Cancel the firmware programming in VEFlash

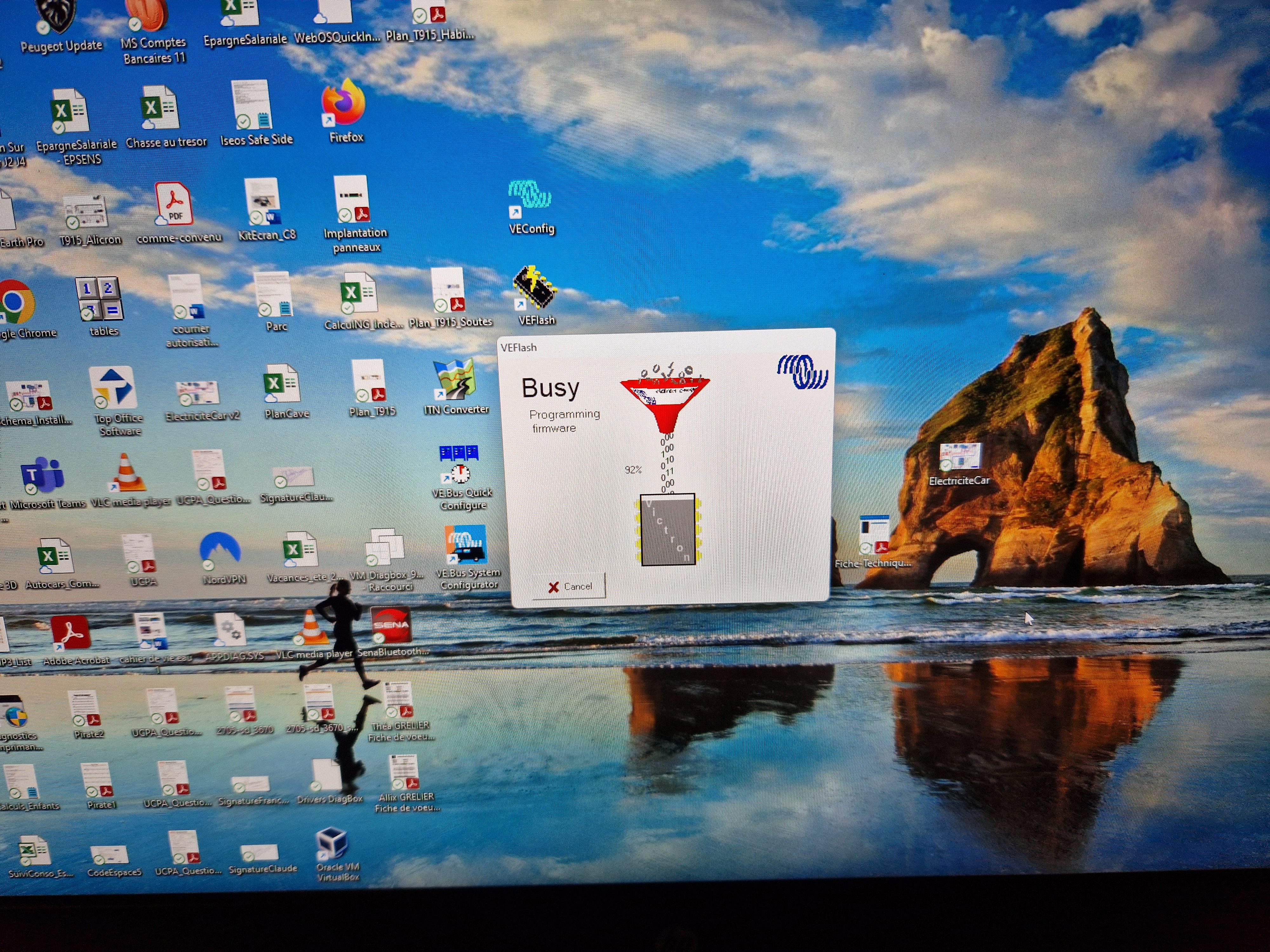click(570, 586)
